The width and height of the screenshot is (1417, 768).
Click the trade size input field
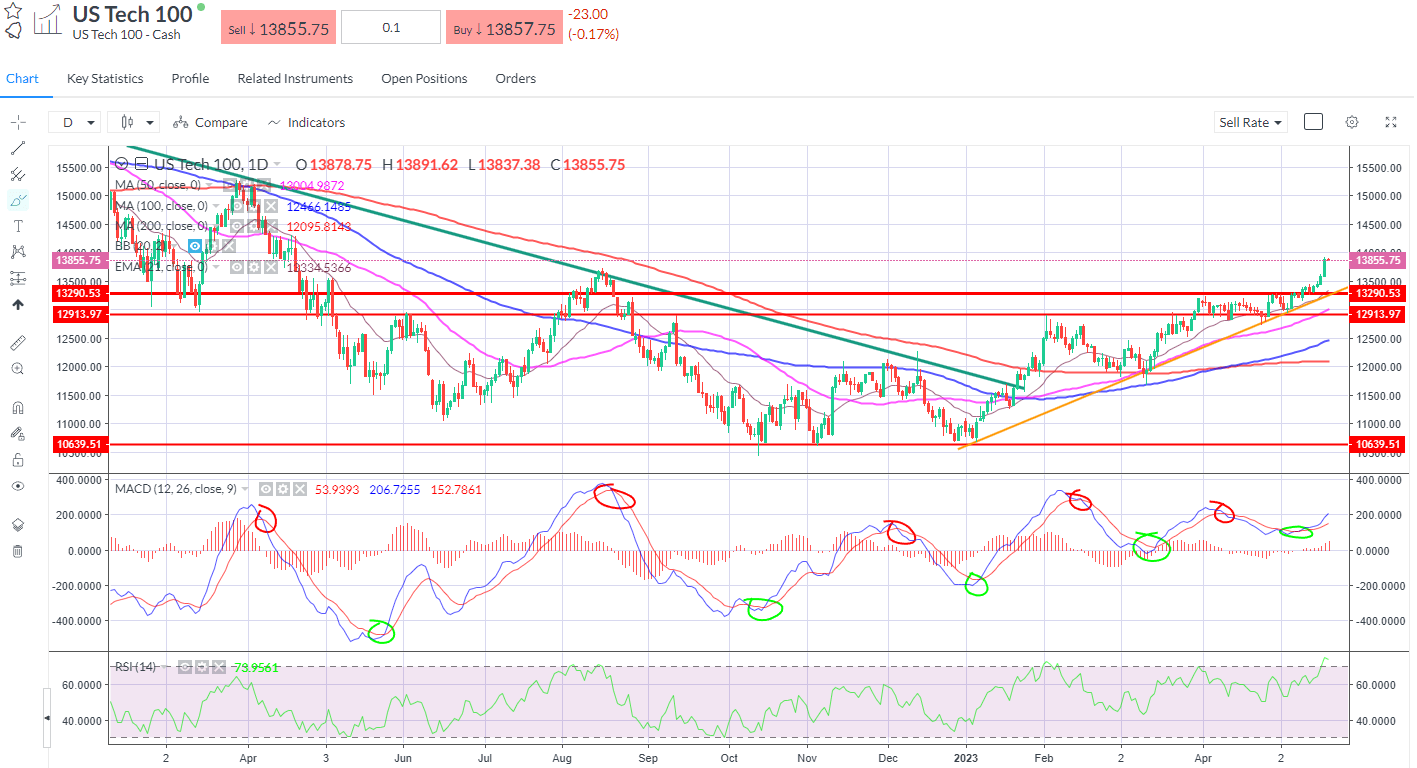[391, 28]
